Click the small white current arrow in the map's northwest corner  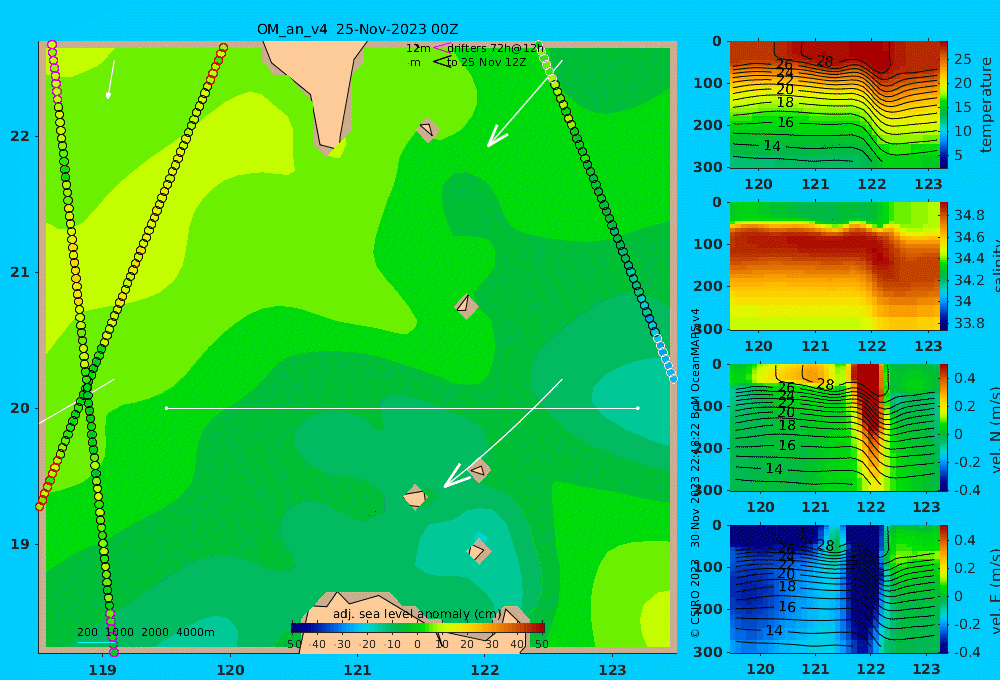pyautogui.click(x=111, y=80)
